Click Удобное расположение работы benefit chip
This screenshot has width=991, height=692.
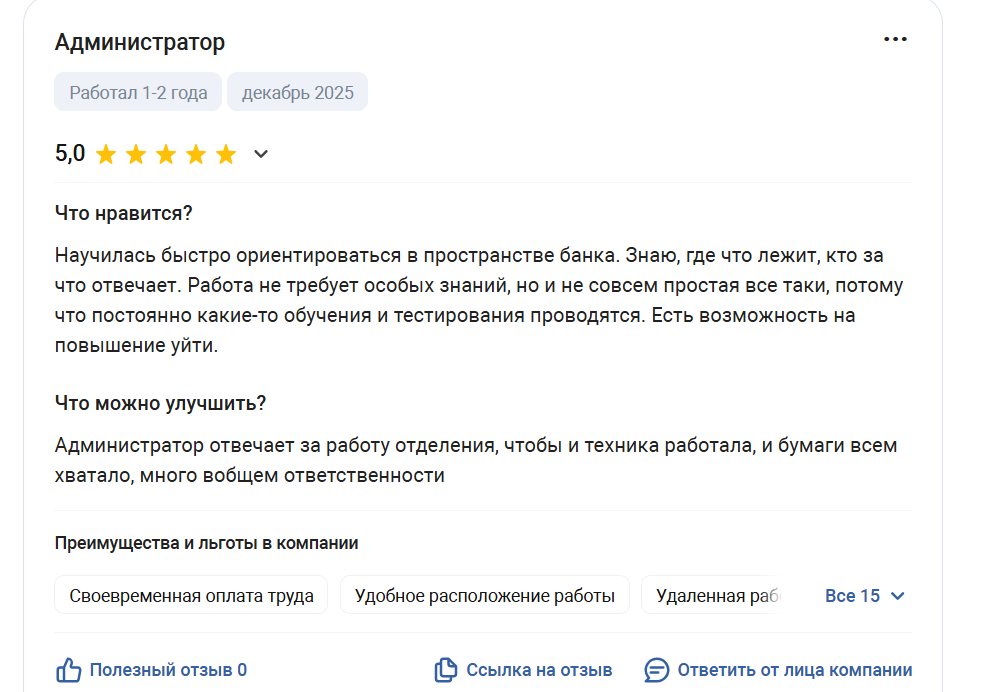pos(485,595)
